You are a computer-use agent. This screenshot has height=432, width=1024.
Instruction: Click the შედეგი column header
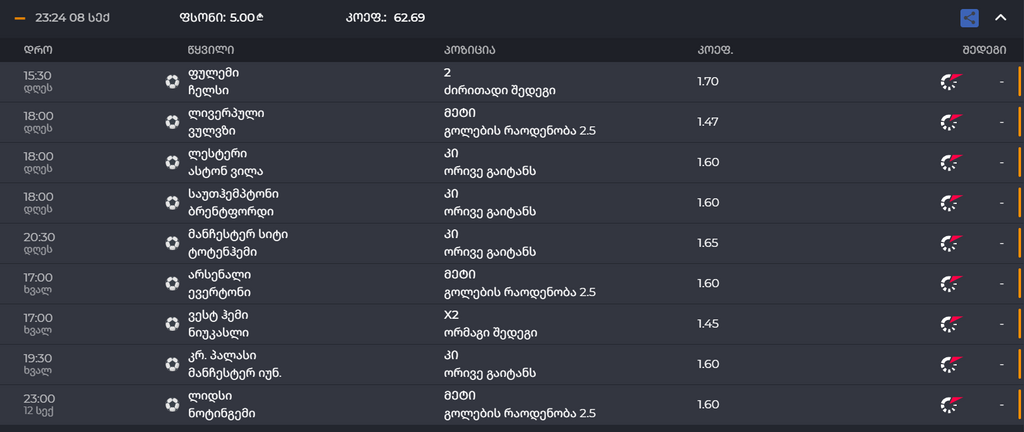(984, 50)
